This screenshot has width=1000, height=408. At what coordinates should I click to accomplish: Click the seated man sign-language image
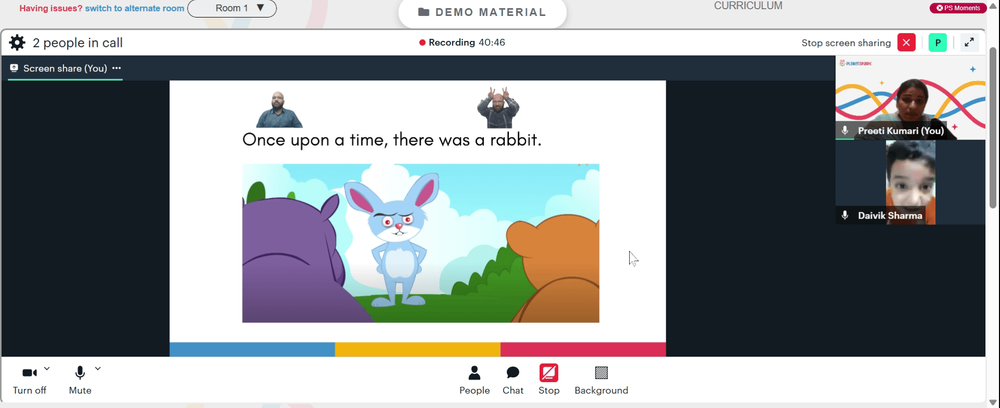pyautogui.click(x=279, y=109)
